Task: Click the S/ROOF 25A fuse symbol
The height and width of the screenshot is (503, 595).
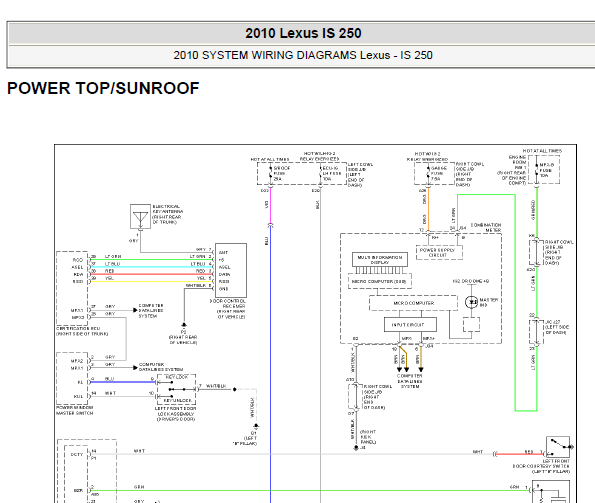Action: (271, 173)
